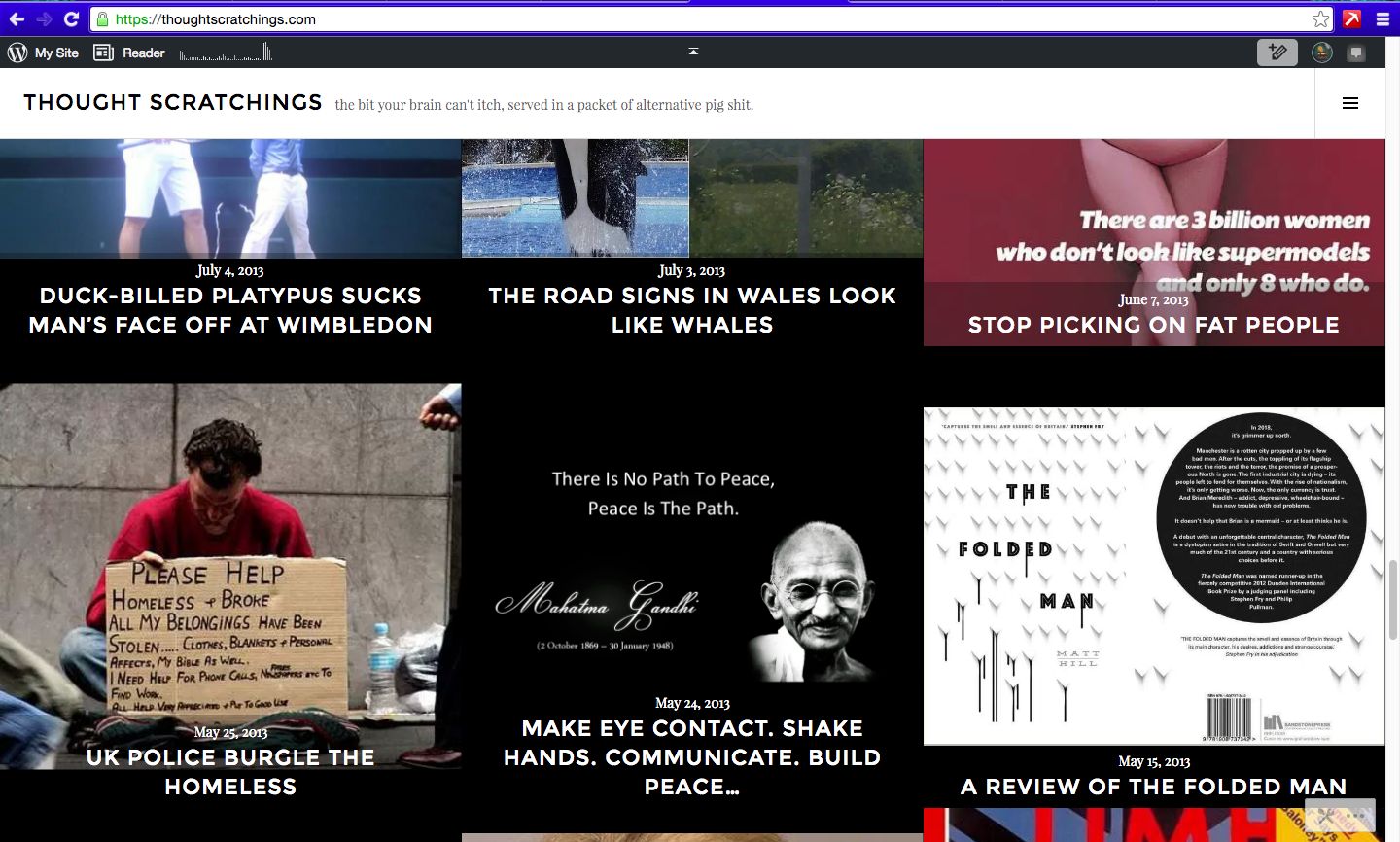
Task: Open Stop Picking on Fat People post
Action: tap(1154, 325)
